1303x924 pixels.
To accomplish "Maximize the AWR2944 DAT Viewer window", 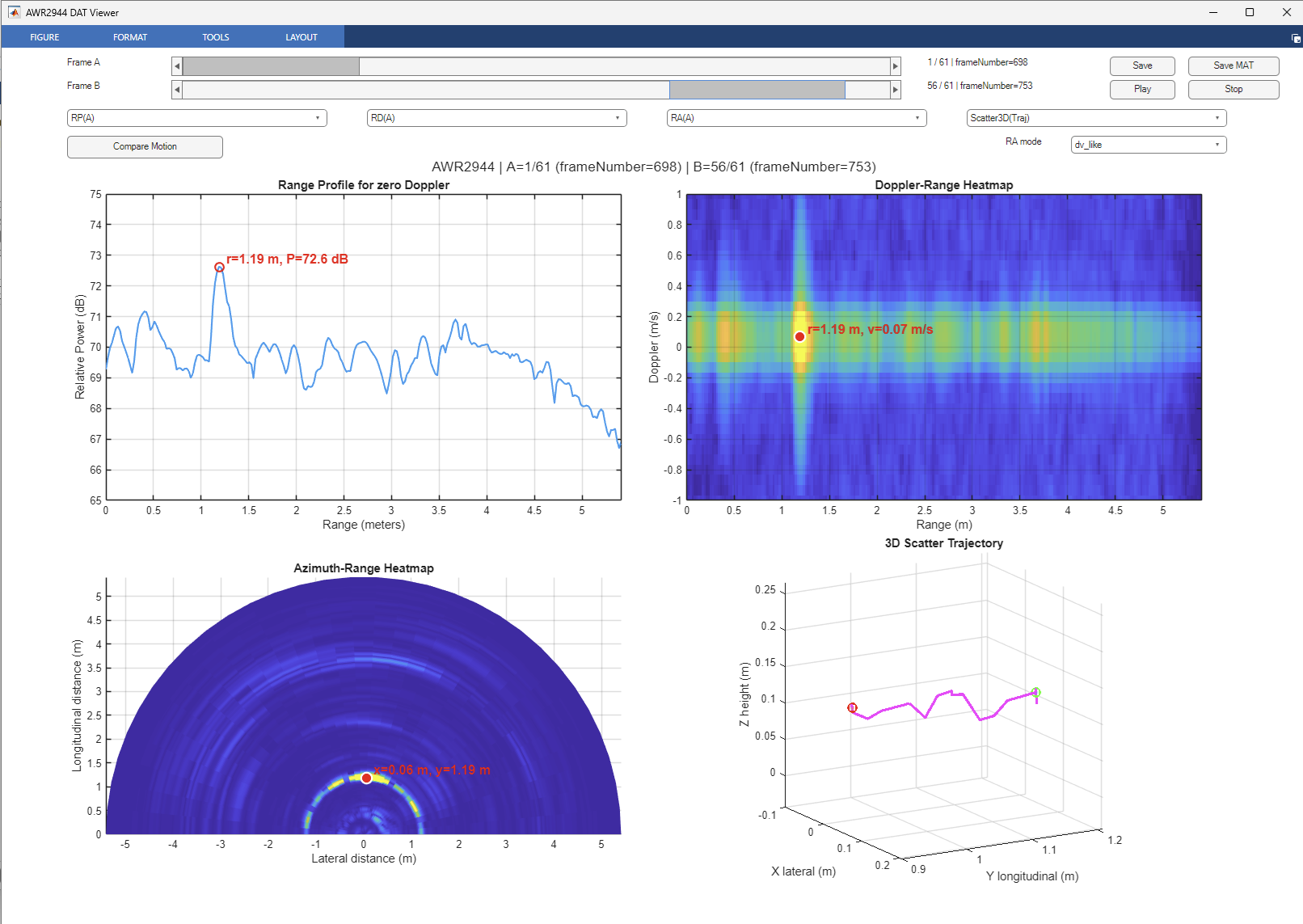I will coord(1250,12).
